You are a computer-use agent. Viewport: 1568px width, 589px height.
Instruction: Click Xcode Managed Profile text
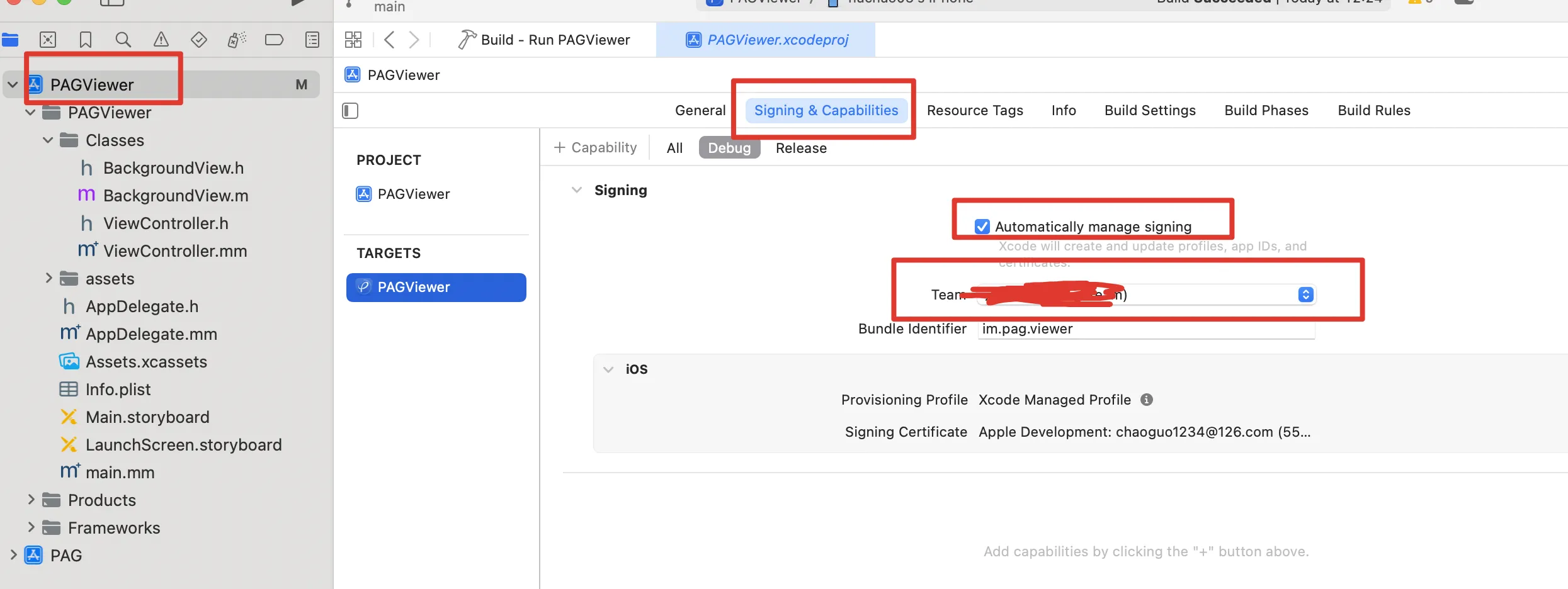[1055, 400]
